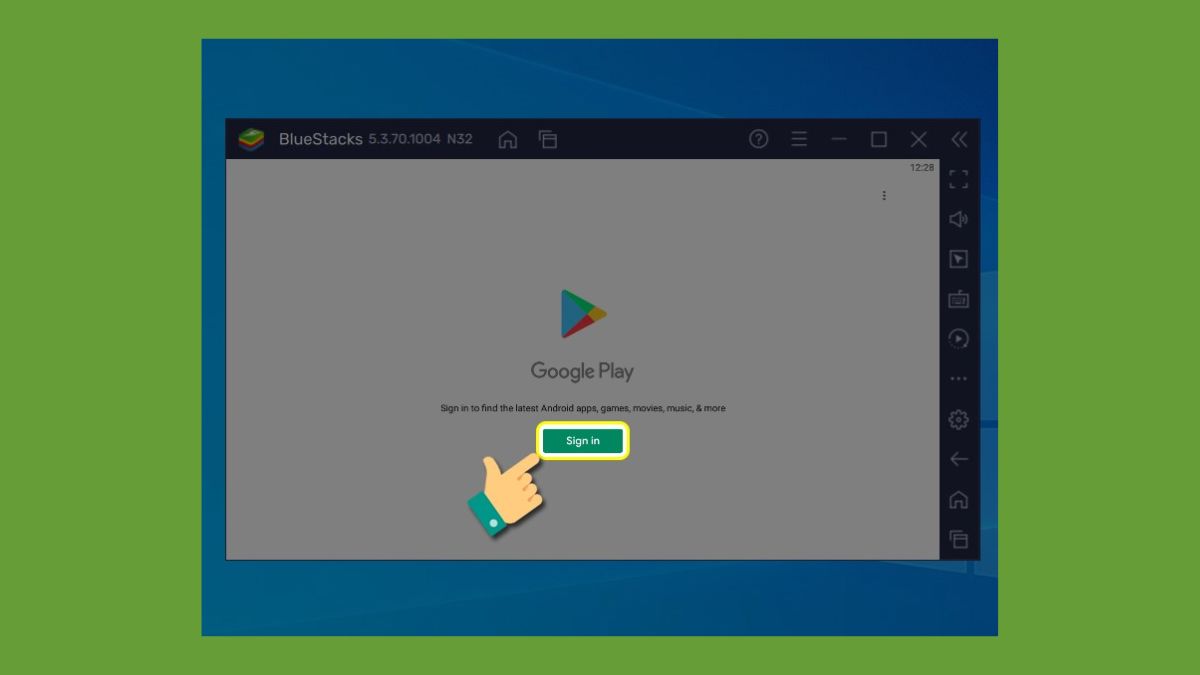Close the BlueStacks window

coord(919,139)
